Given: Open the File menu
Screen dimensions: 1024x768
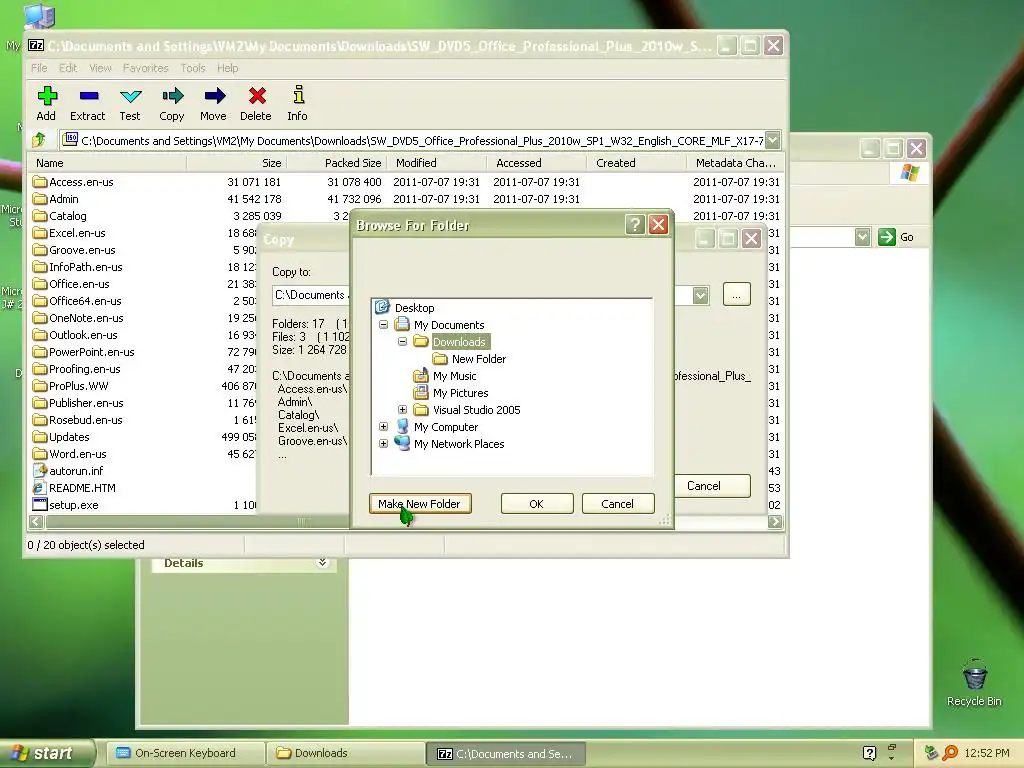Looking at the screenshot, I should click(x=39, y=68).
